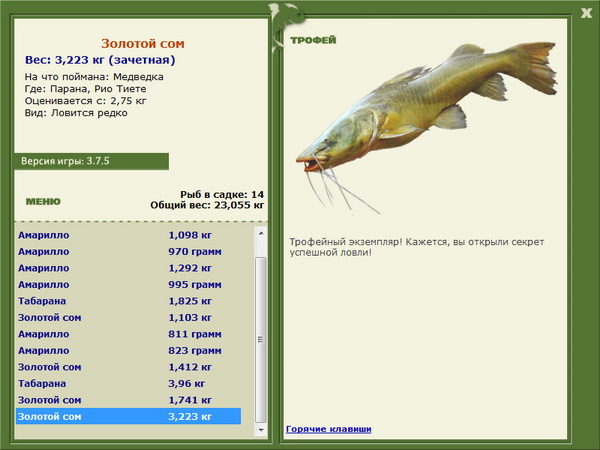Click highlighted Золотой сом 3,223 кг row
Viewport: 600px width, 450px height.
[129, 416]
